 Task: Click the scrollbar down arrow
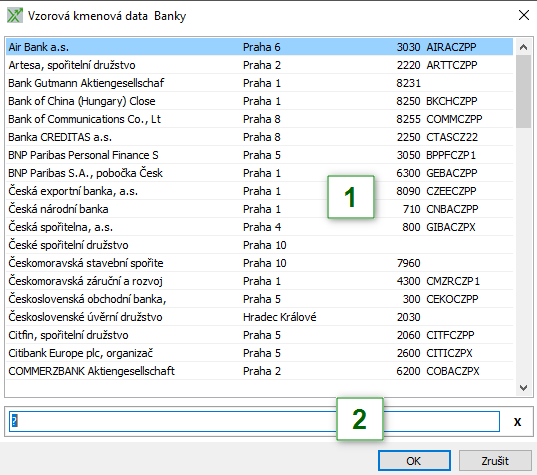523,388
